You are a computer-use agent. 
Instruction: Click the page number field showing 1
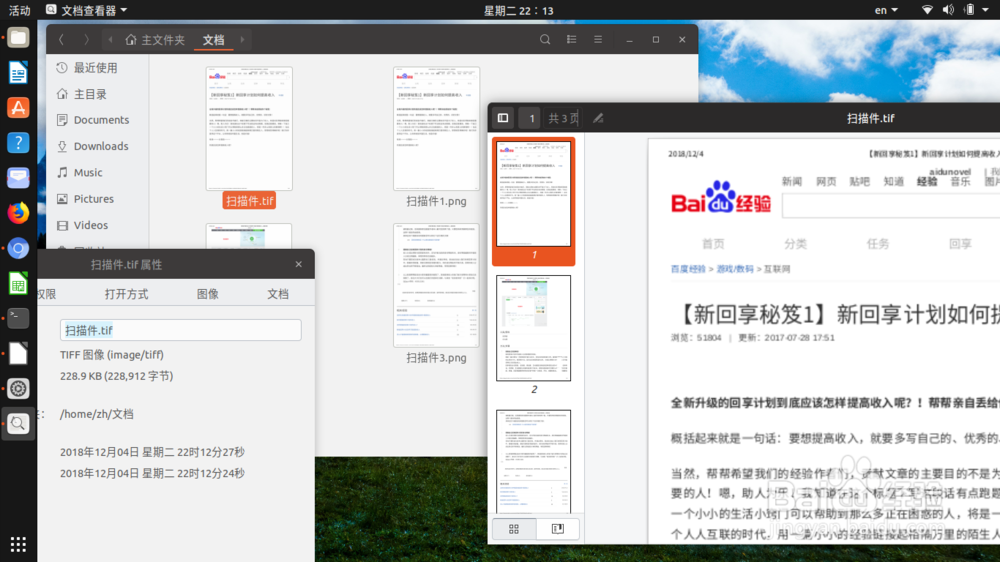point(530,118)
